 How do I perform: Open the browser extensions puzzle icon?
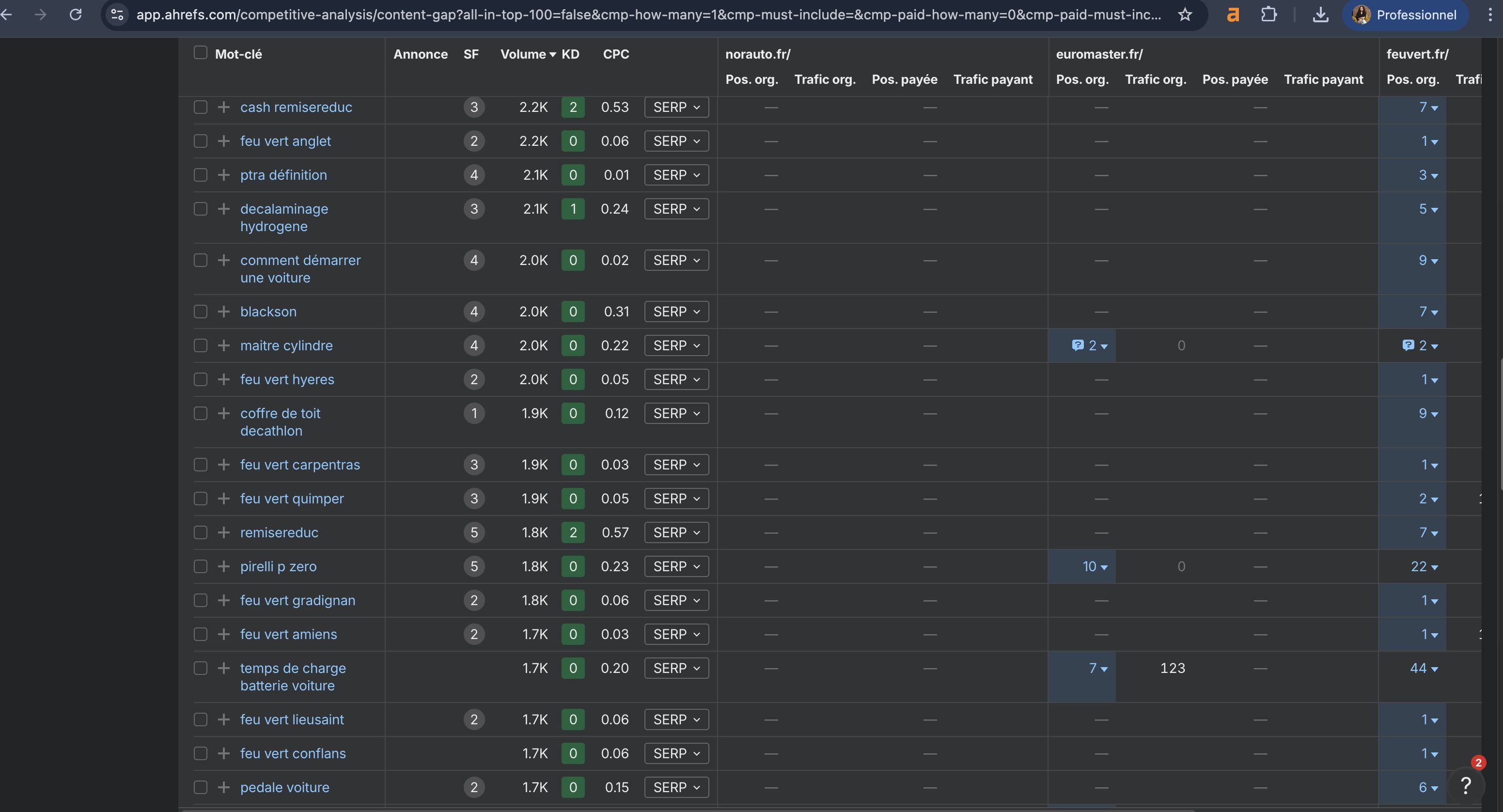tap(1268, 15)
